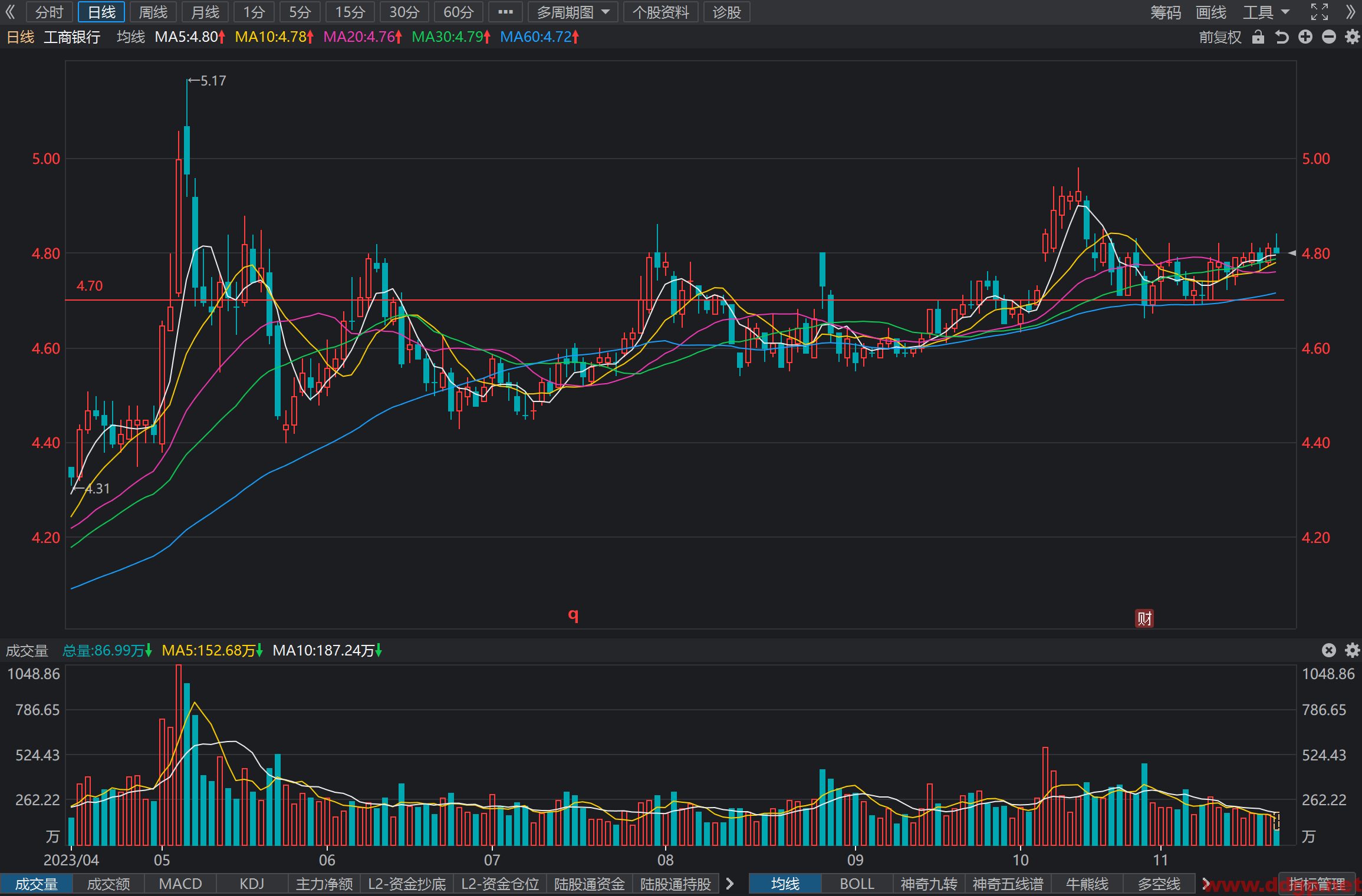Open 筹码 chip distribution
Screen dimensions: 1362x896
pos(1166,12)
